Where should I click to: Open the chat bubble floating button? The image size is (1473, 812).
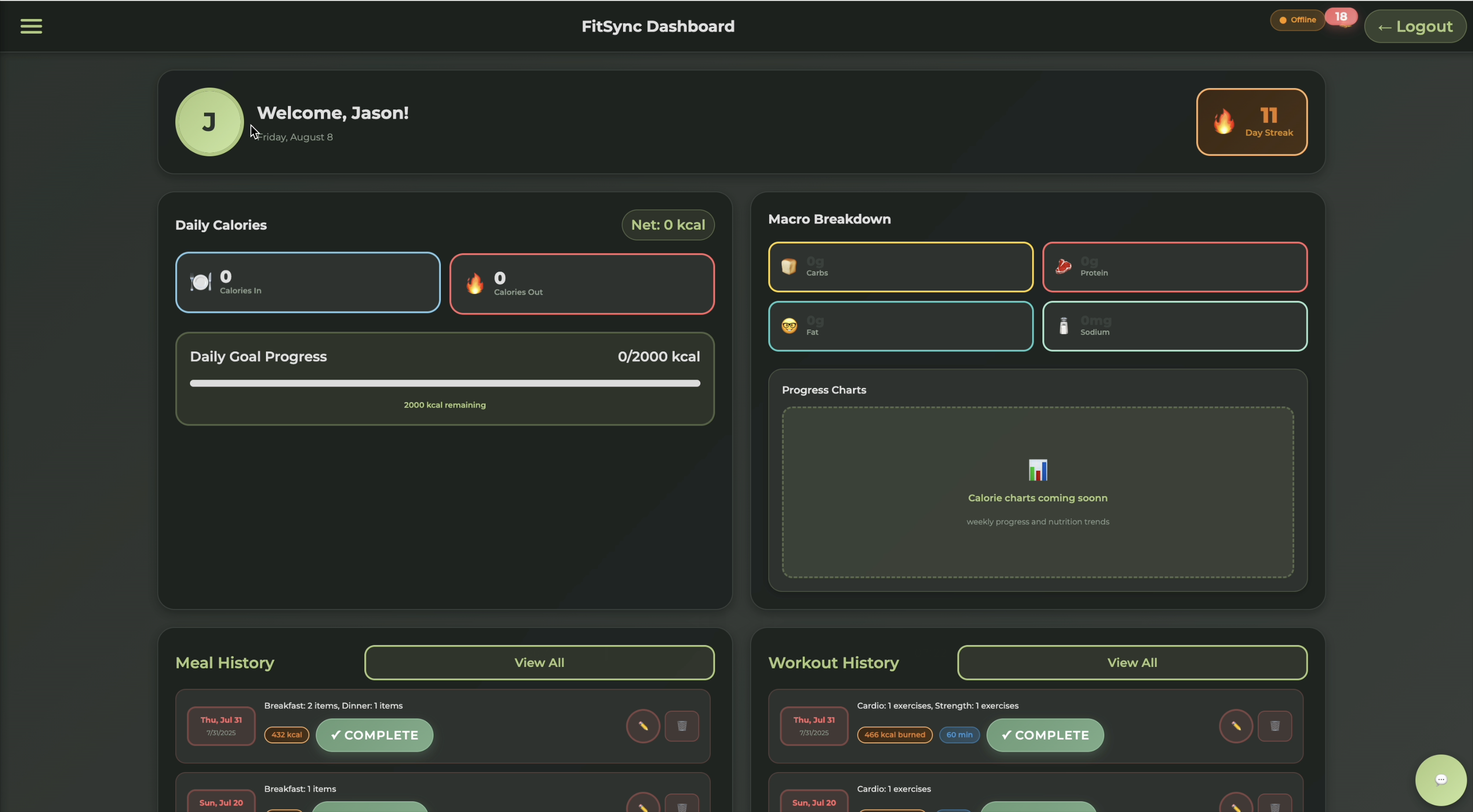click(x=1440, y=779)
